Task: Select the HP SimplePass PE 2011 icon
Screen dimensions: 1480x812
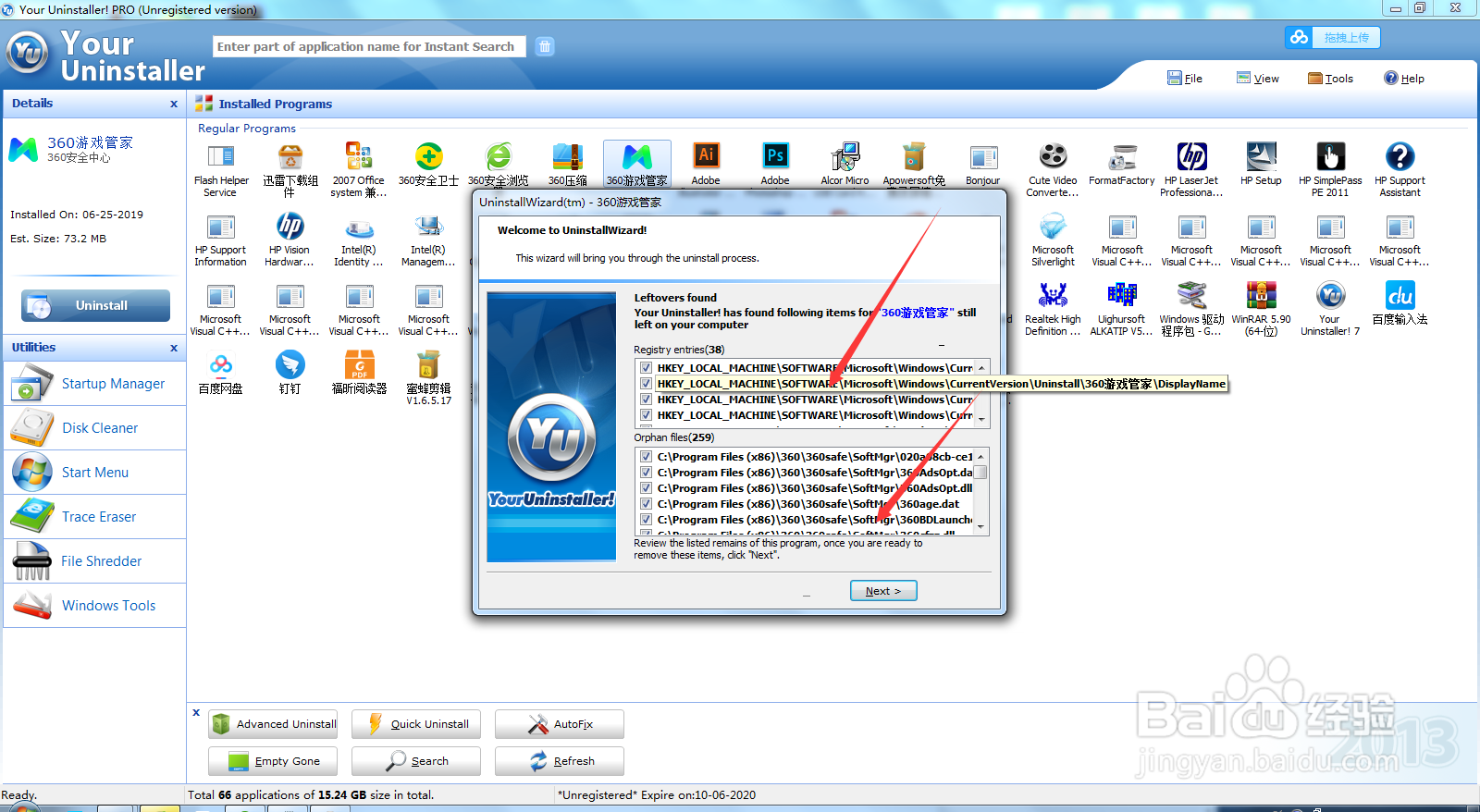Action: pos(1330,156)
